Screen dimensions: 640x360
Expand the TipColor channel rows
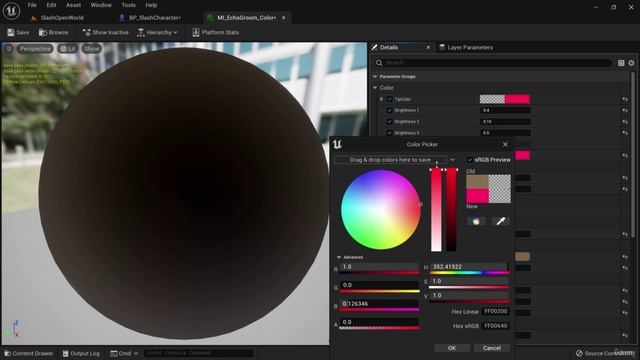(x=381, y=99)
